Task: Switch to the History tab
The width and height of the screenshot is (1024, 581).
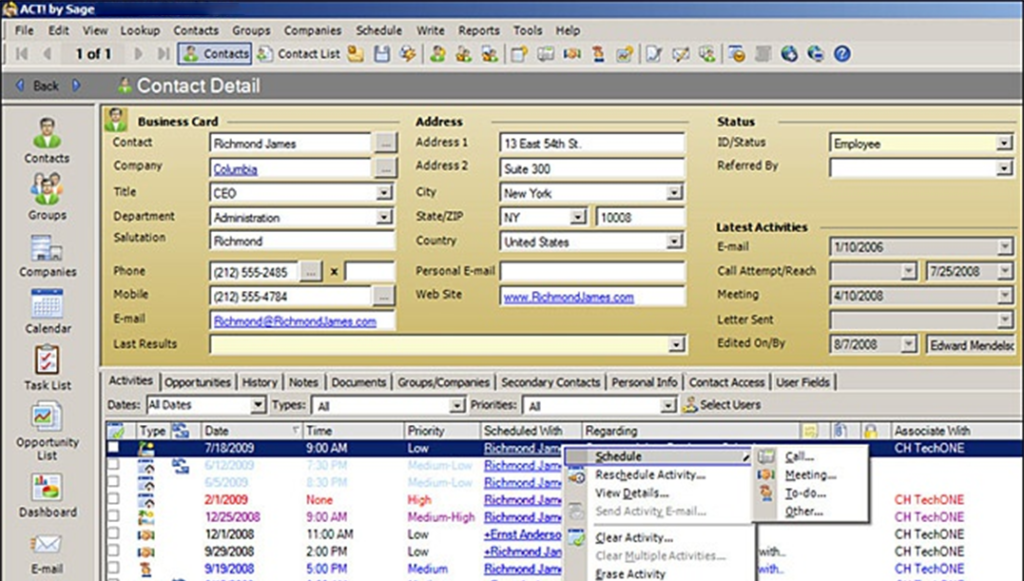Action: (x=259, y=382)
